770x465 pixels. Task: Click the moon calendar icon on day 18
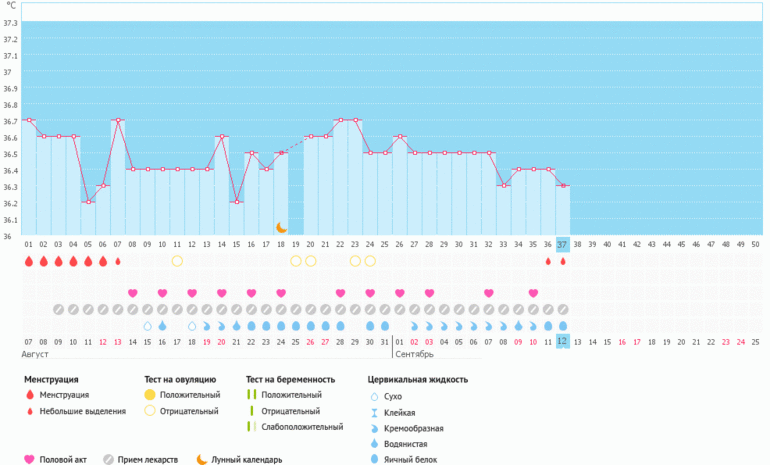[281, 228]
